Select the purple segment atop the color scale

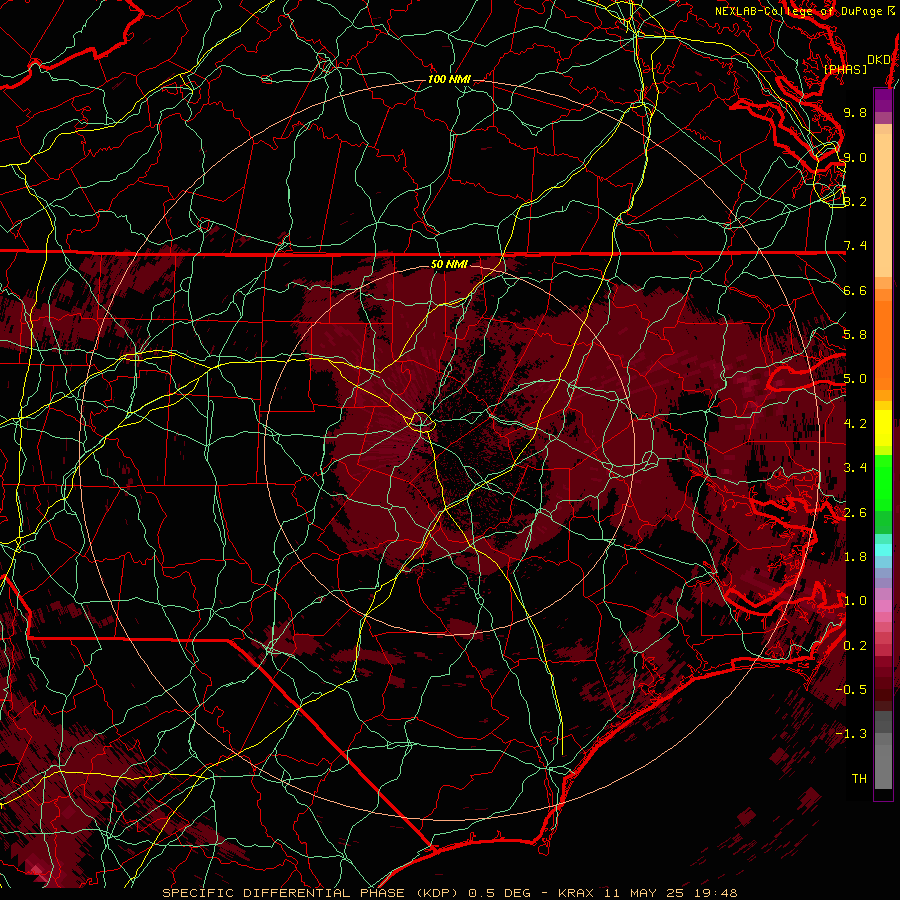coord(883,100)
